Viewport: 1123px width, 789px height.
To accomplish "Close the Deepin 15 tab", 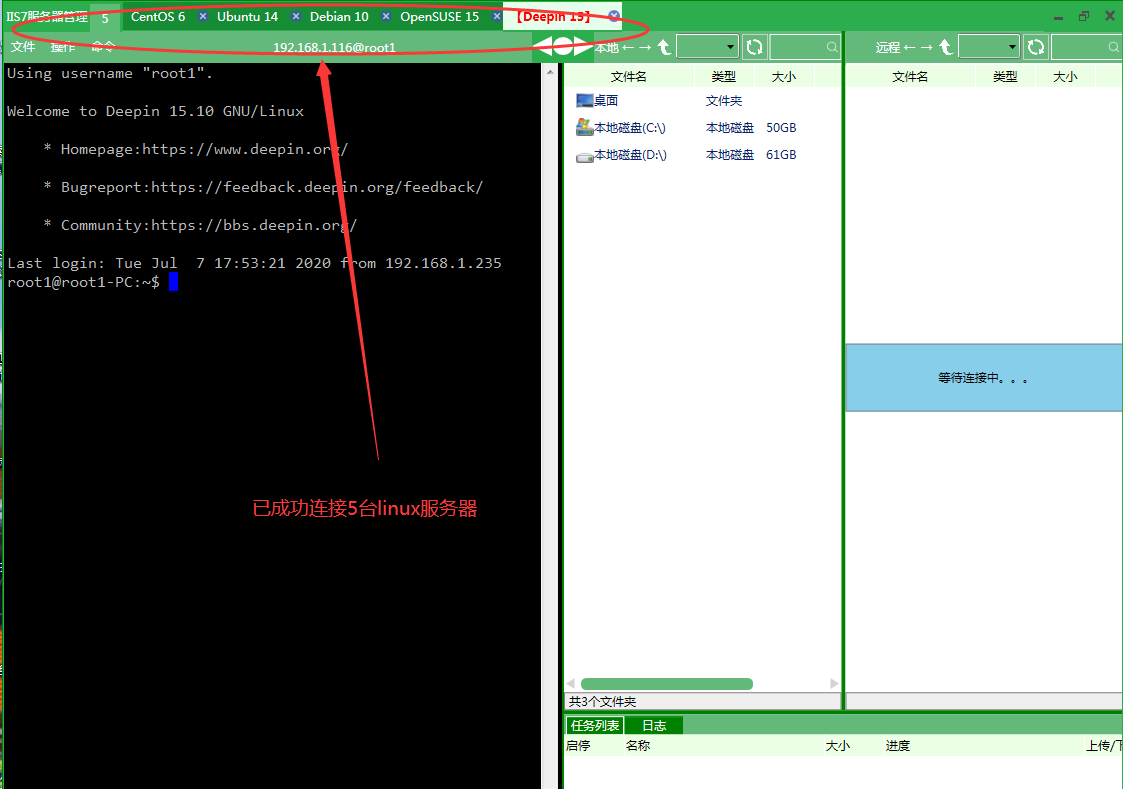I will [614, 16].
